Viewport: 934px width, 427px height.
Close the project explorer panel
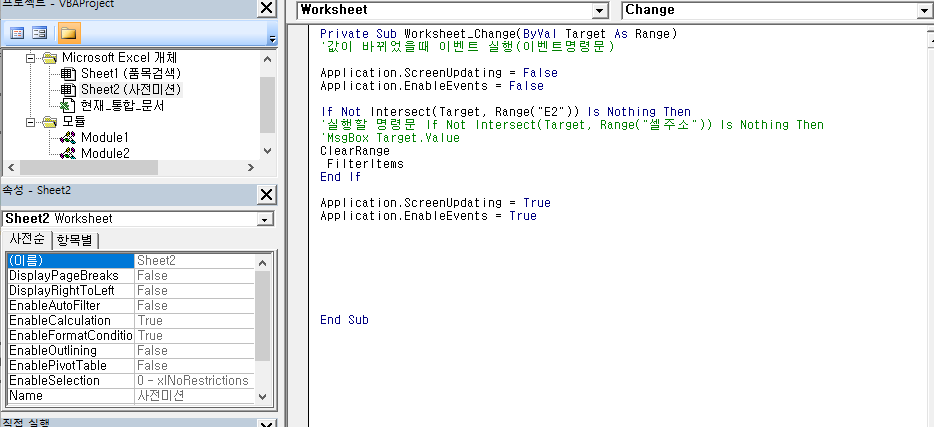(266, 9)
